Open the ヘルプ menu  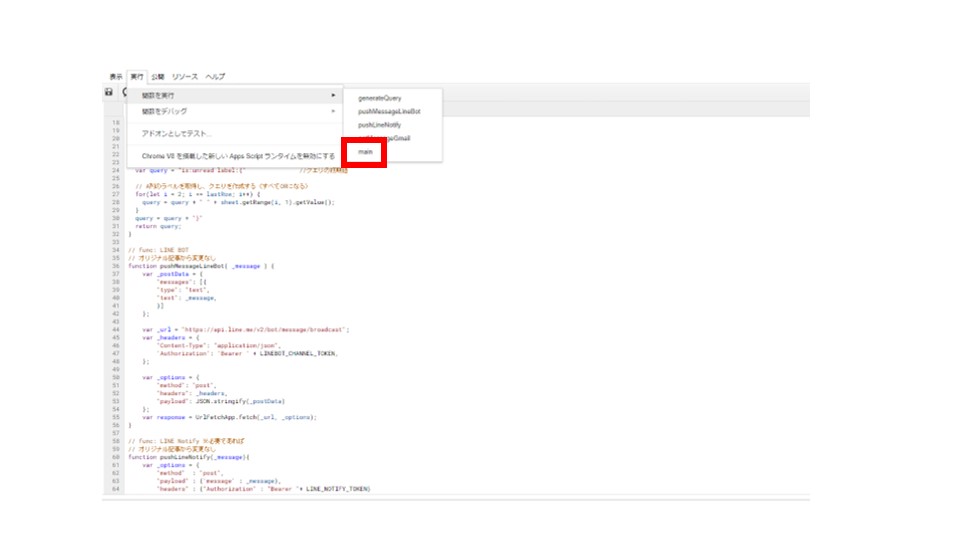pyautogui.click(x=215, y=77)
